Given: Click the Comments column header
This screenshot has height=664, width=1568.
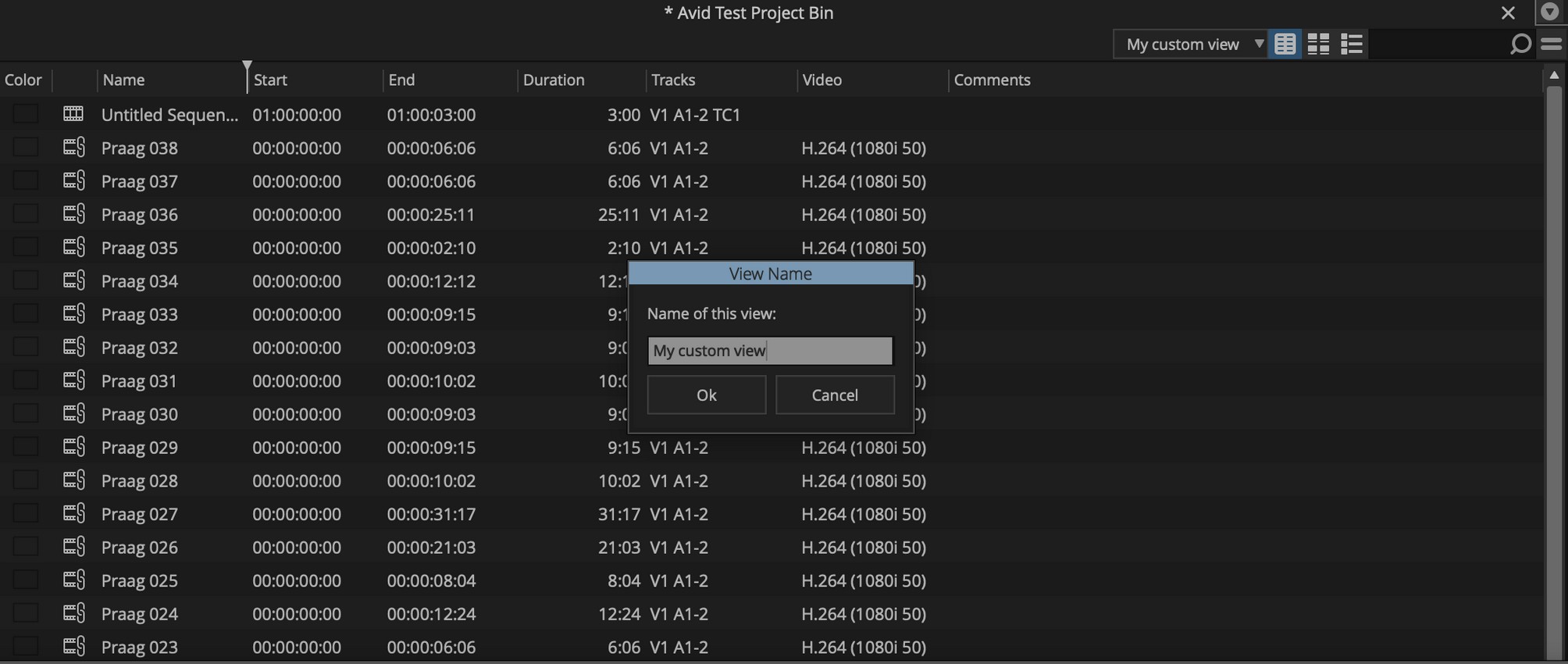Looking at the screenshot, I should pyautogui.click(x=992, y=80).
